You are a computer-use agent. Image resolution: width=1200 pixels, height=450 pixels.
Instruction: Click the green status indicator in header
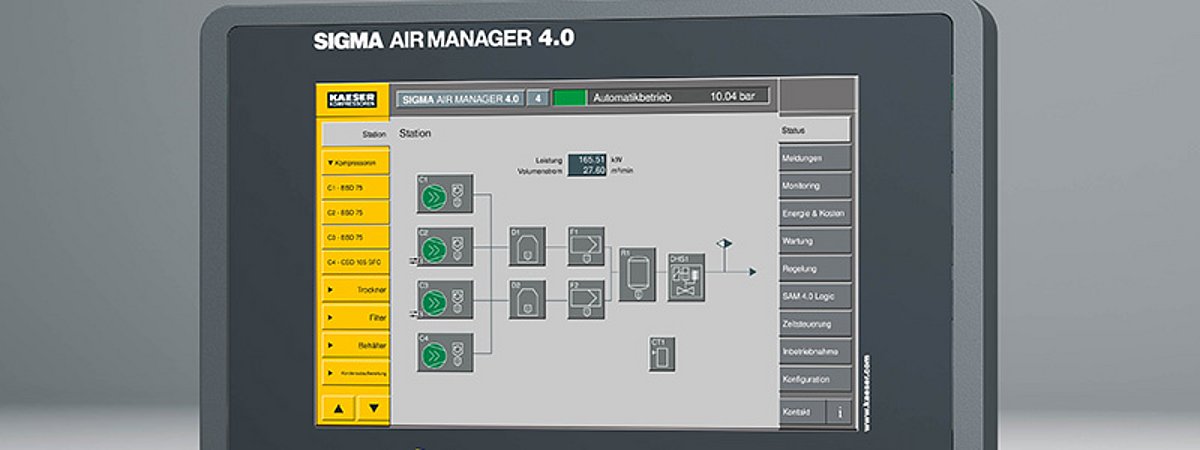570,98
